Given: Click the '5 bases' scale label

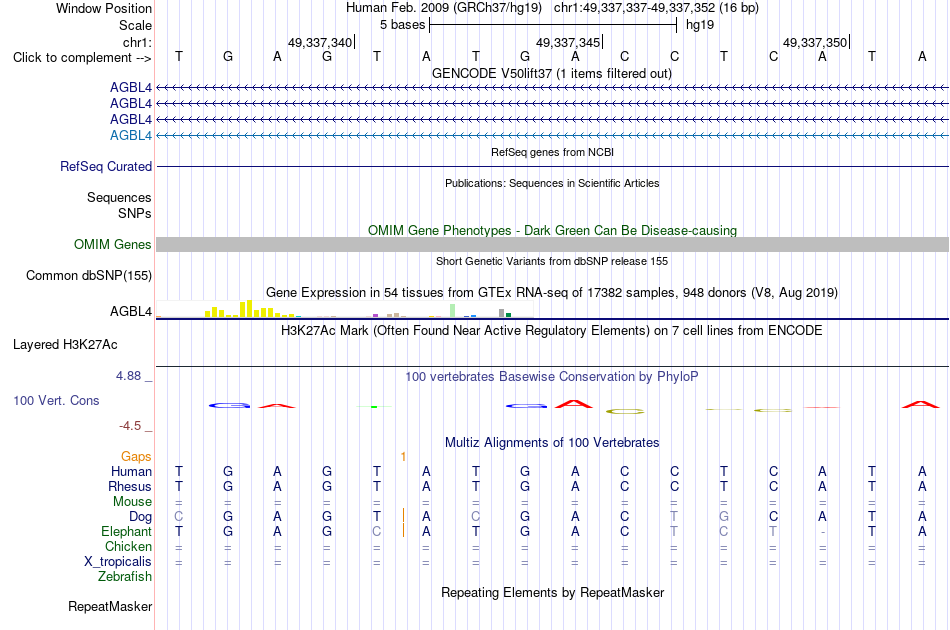Looking at the screenshot, I should tap(402, 25).
